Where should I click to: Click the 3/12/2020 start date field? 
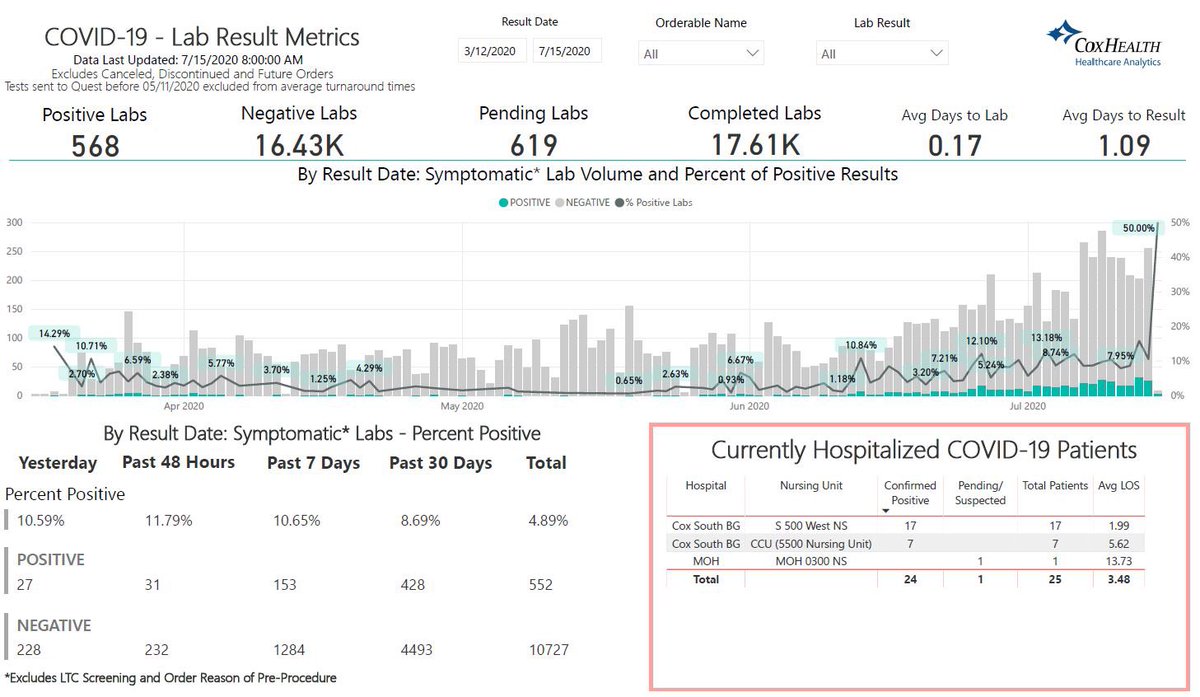[x=493, y=51]
